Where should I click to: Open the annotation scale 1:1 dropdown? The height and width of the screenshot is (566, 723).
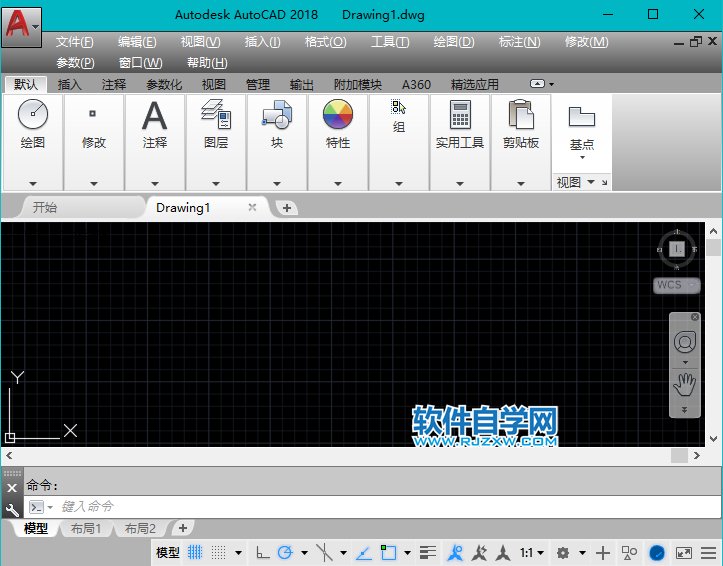[532, 552]
